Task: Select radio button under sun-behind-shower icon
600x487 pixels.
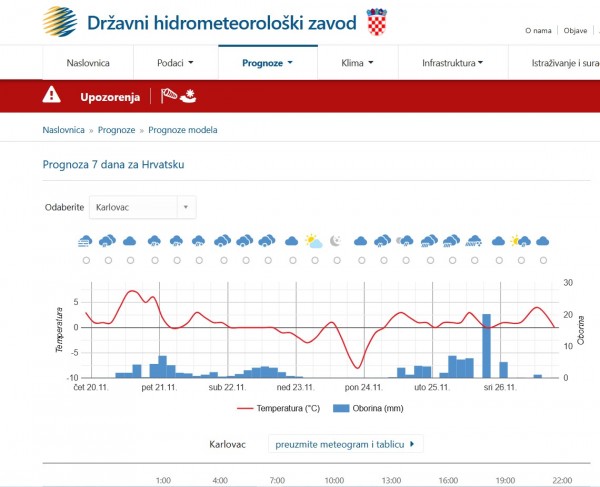Action: [x=521, y=261]
